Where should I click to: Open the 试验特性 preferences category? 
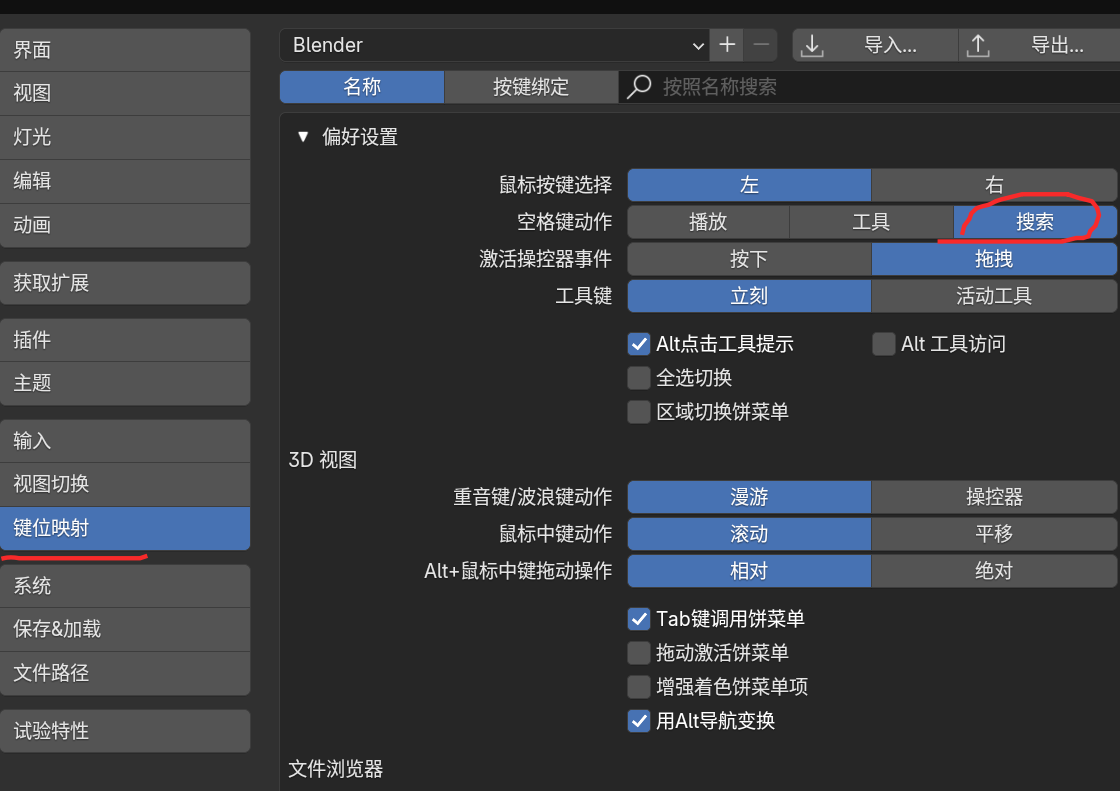125,731
